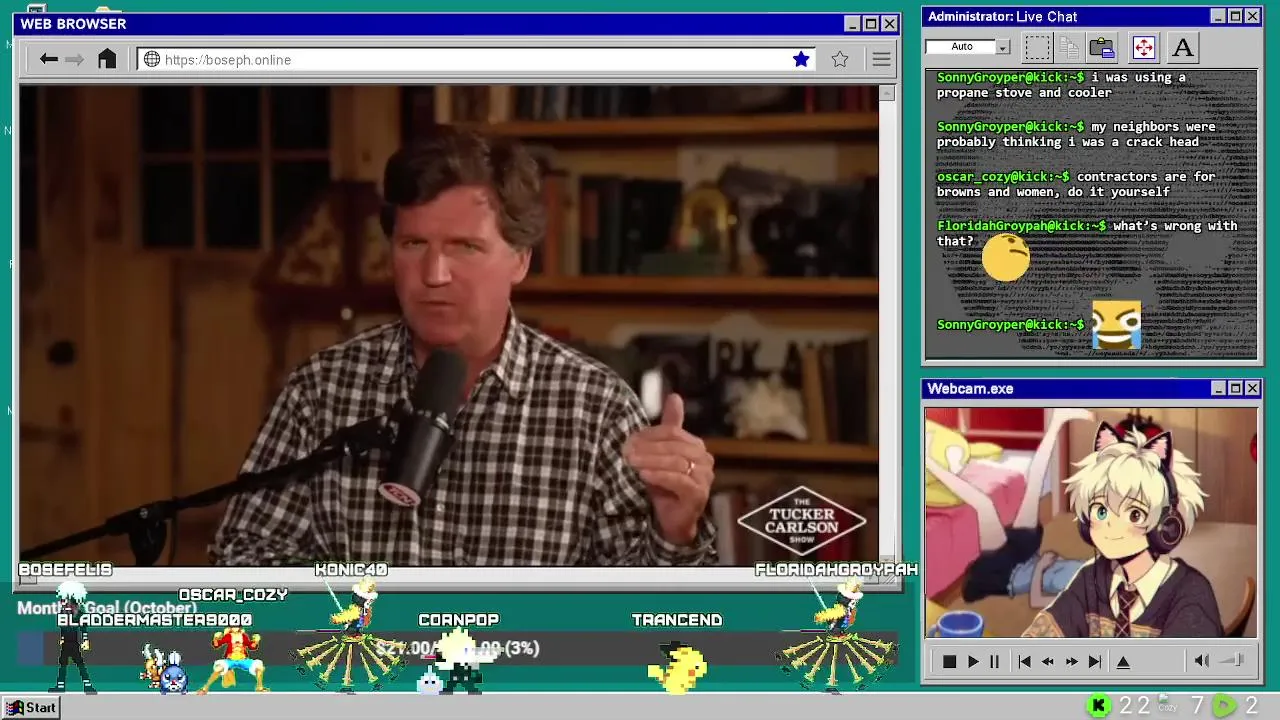This screenshot has width=1280, height=720.
Task: Click the CORNPOP name label
Action: [458, 620]
